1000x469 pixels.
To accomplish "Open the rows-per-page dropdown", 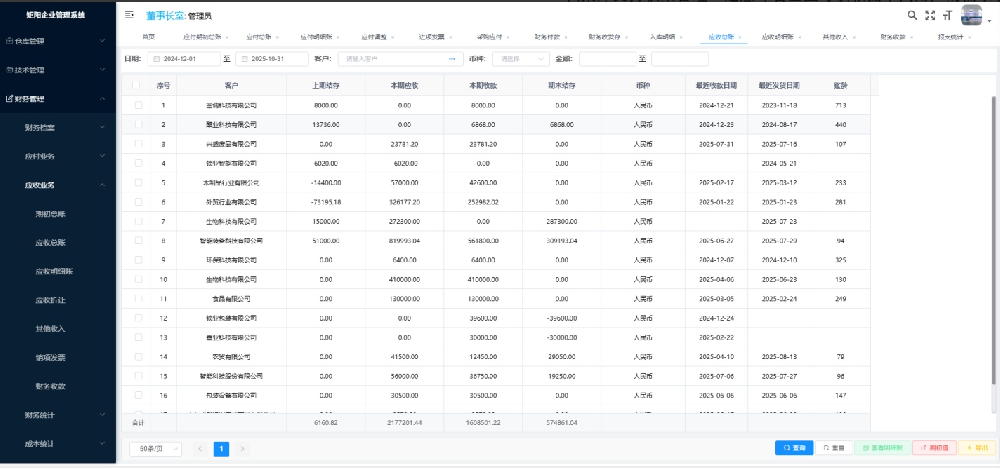I will coord(153,448).
